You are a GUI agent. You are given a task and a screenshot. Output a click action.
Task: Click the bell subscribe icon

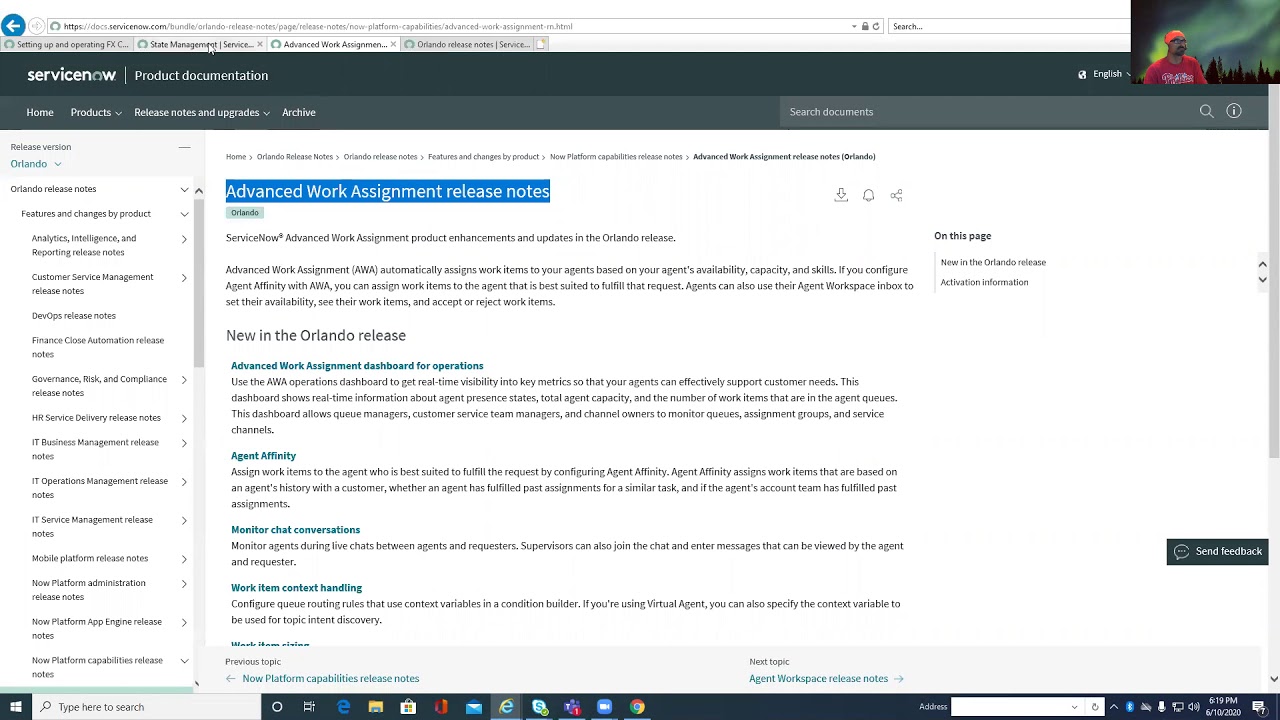pyautogui.click(x=869, y=195)
